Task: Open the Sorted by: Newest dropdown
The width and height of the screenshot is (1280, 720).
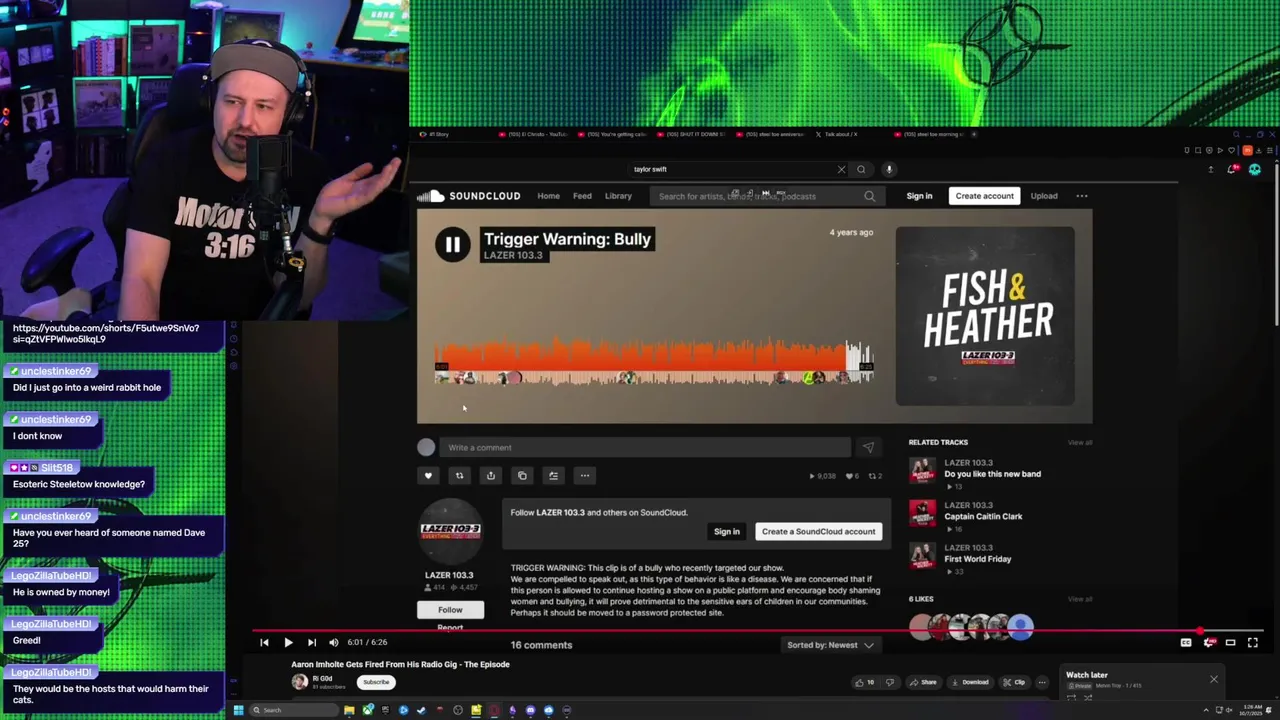Action: click(830, 645)
